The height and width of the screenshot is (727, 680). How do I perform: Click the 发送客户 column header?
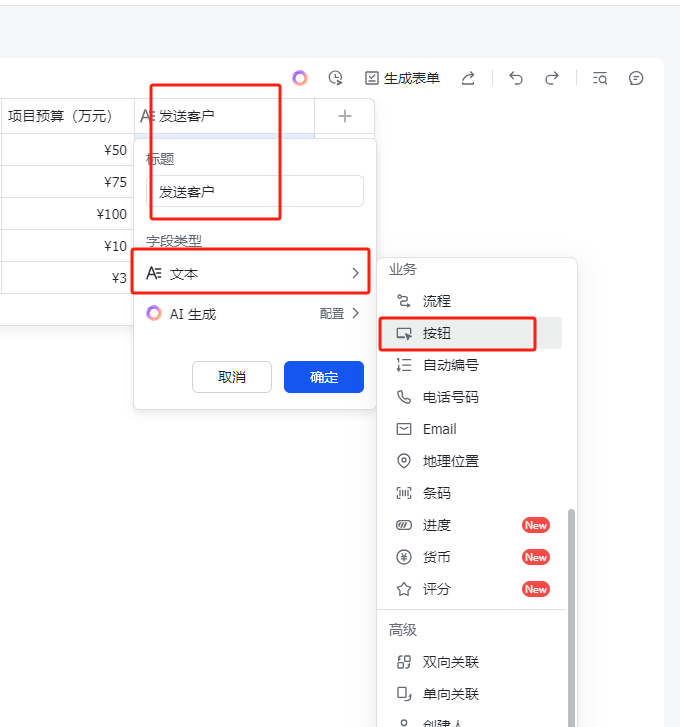(x=224, y=116)
